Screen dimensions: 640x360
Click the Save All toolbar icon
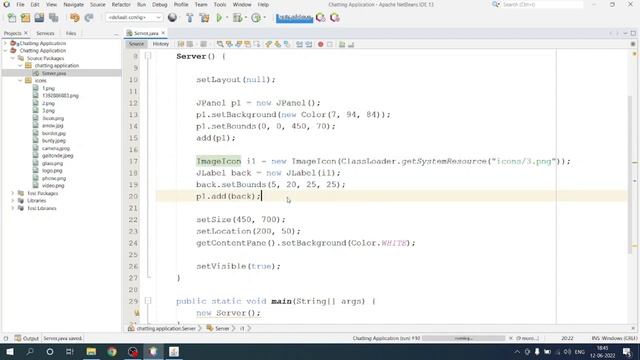(53, 18)
